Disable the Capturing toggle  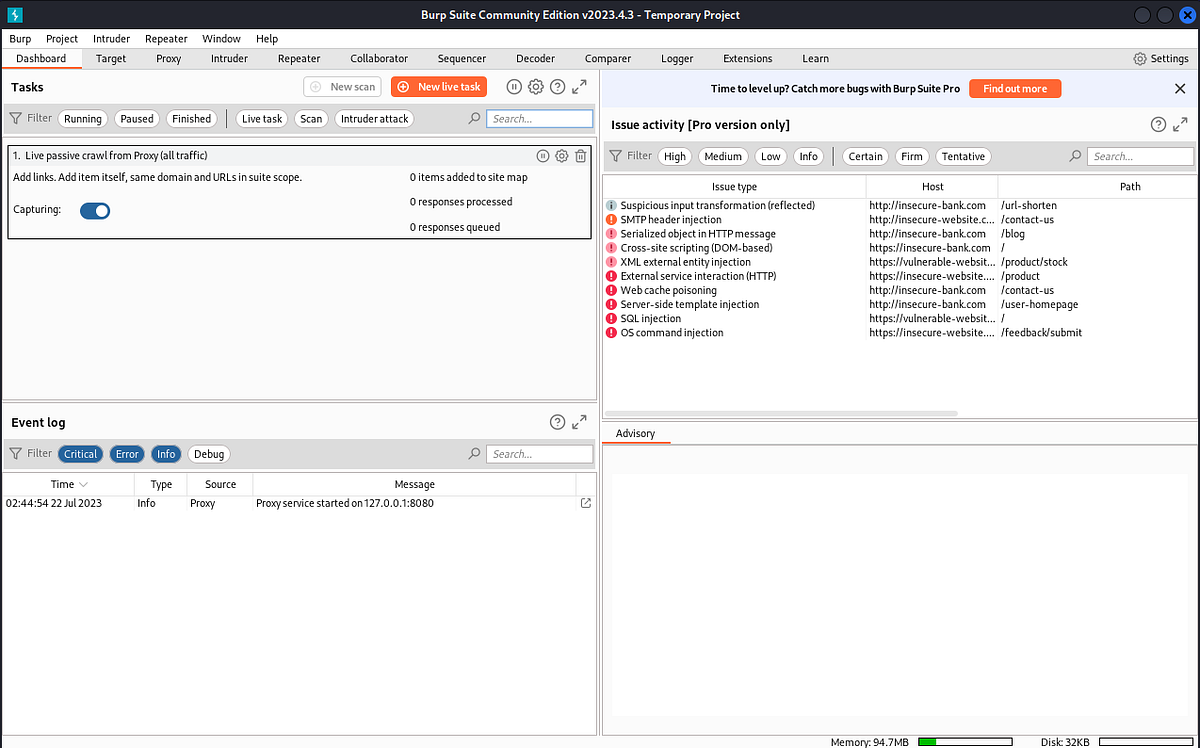click(95, 210)
